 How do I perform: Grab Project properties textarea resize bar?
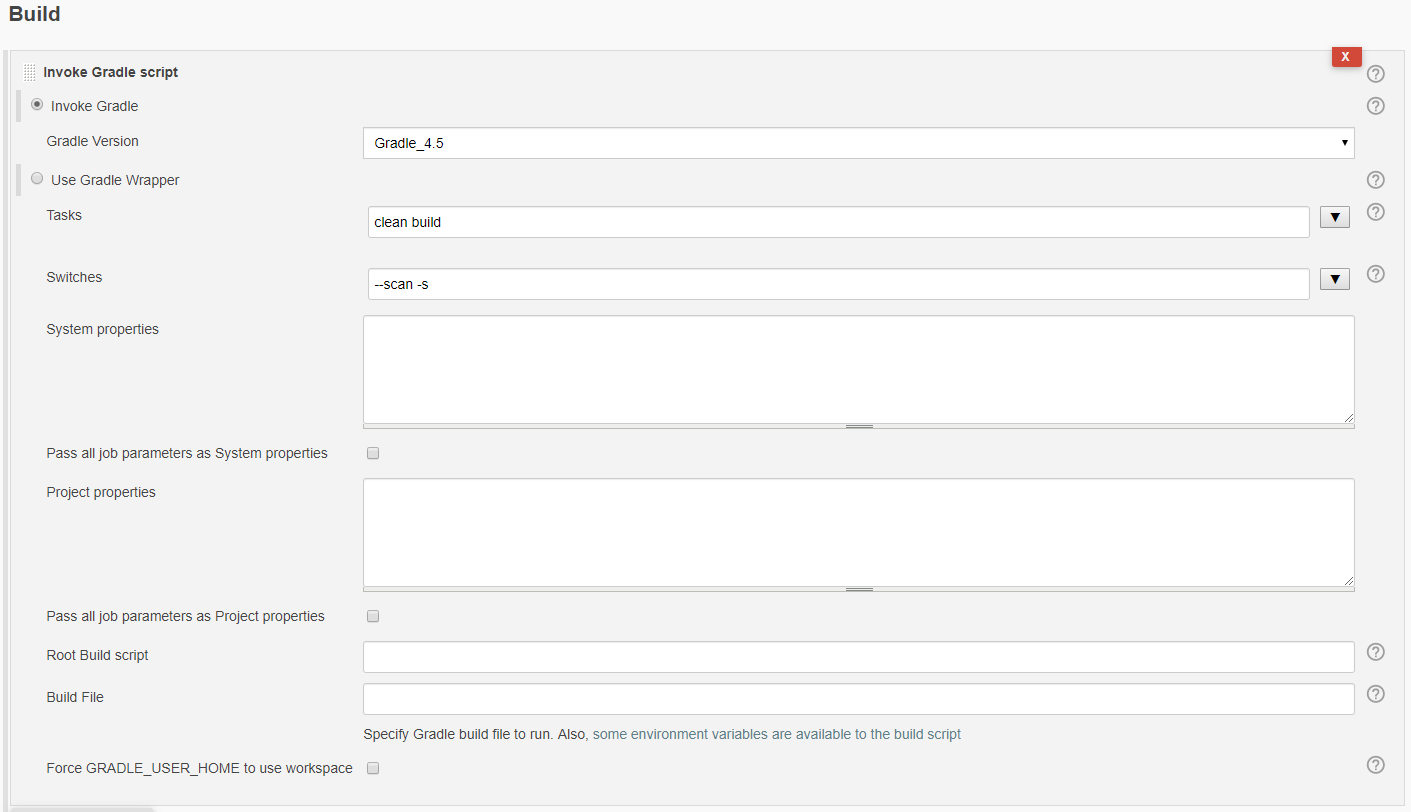[x=858, y=589]
